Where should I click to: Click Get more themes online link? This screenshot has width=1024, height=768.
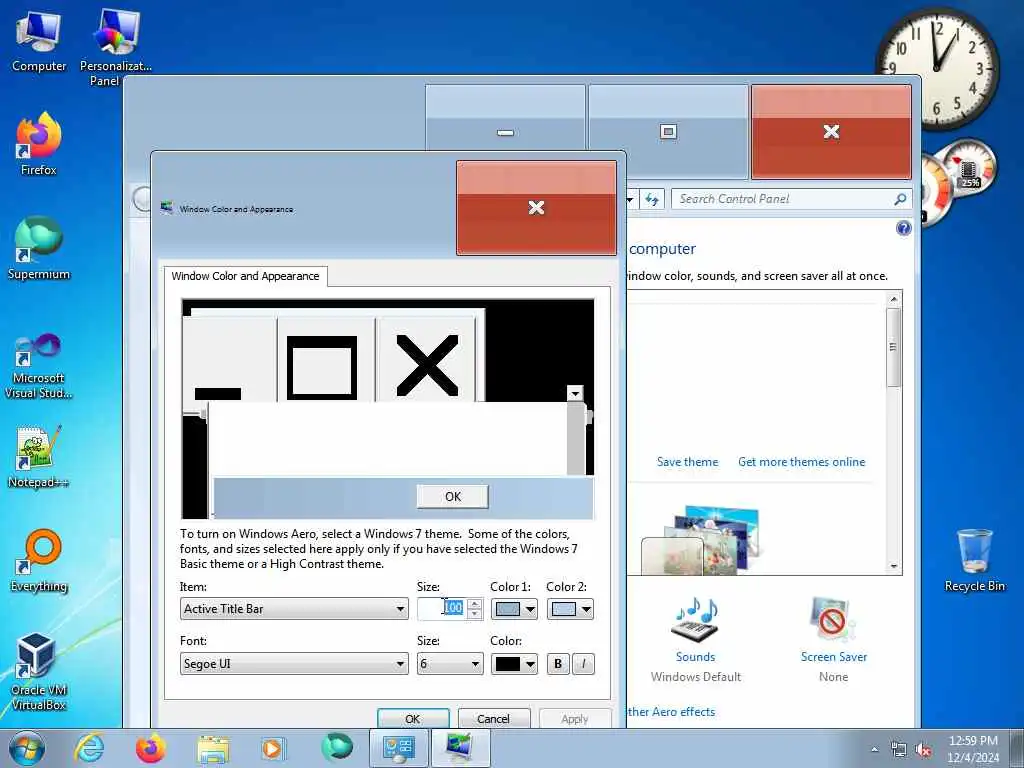pyautogui.click(x=801, y=462)
